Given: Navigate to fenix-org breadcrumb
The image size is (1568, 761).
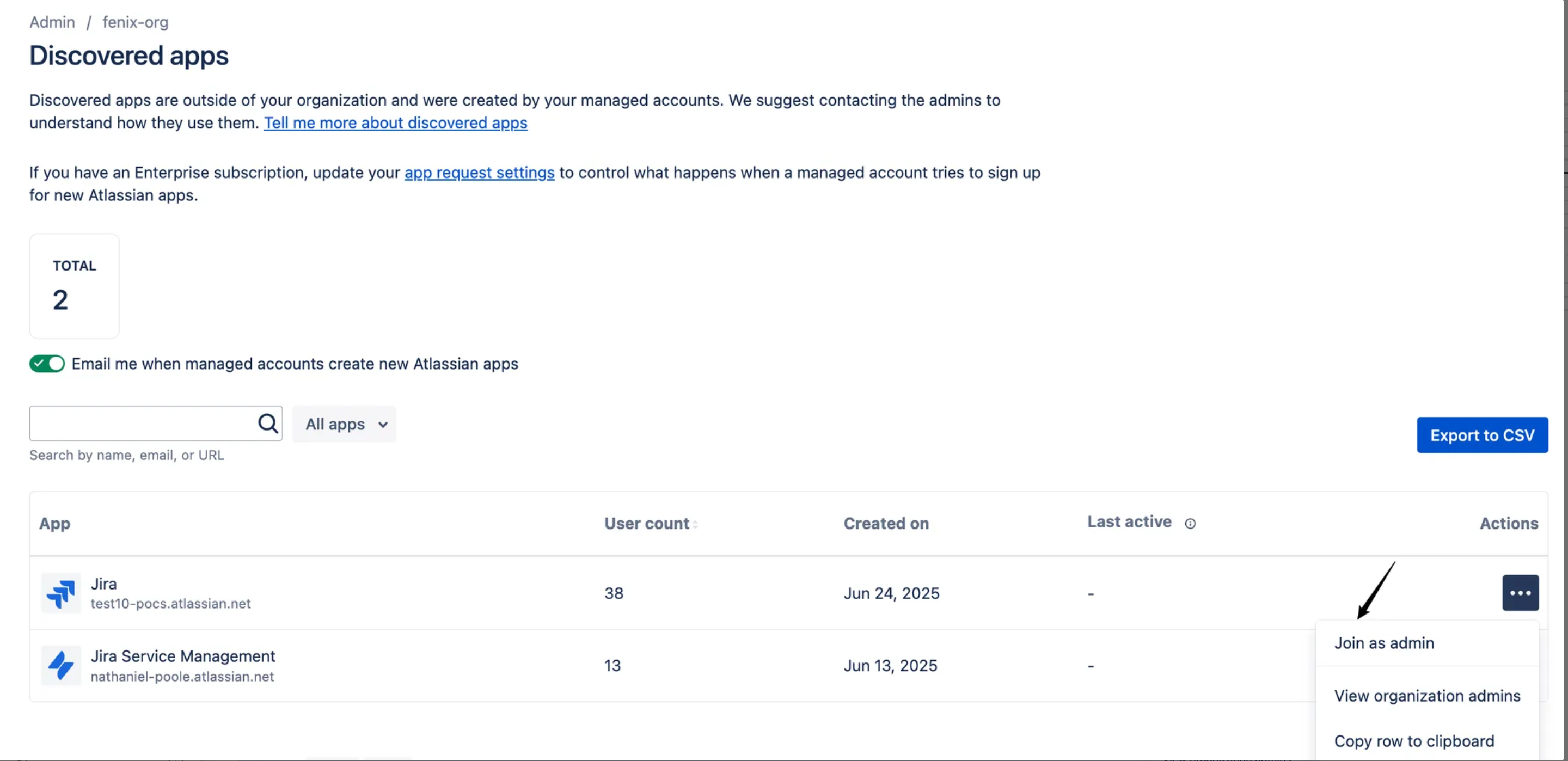Looking at the screenshot, I should point(135,22).
